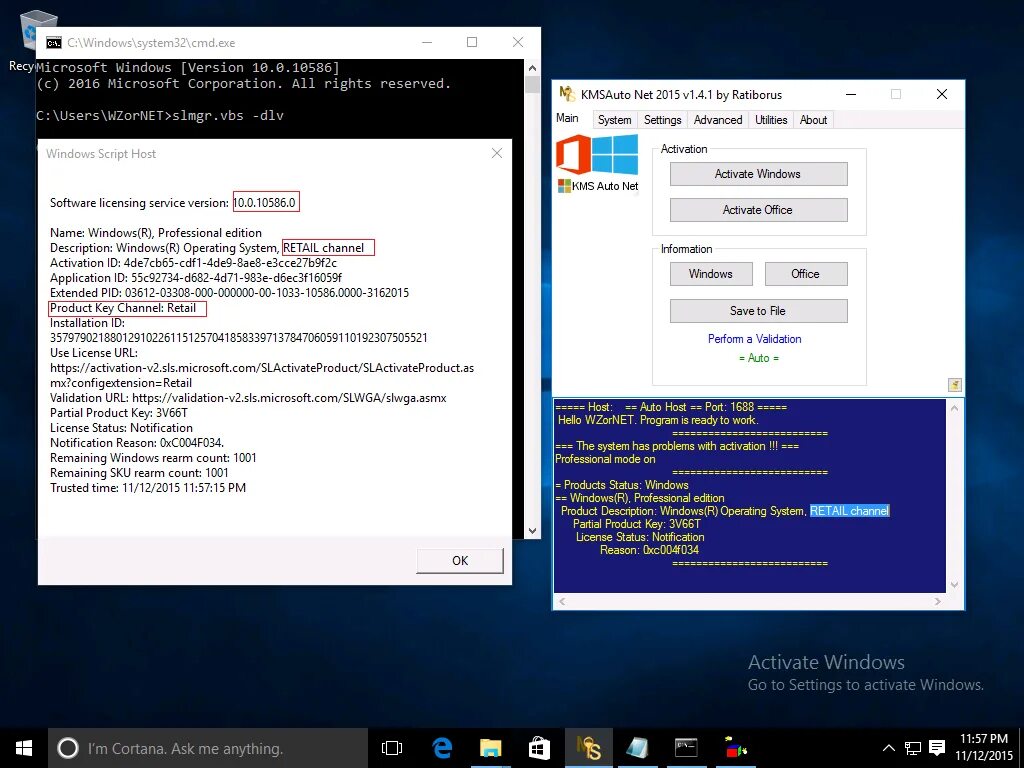Click 'Remaining Windows rearm count: 1001'
The width and height of the screenshot is (1024, 768).
153,458
